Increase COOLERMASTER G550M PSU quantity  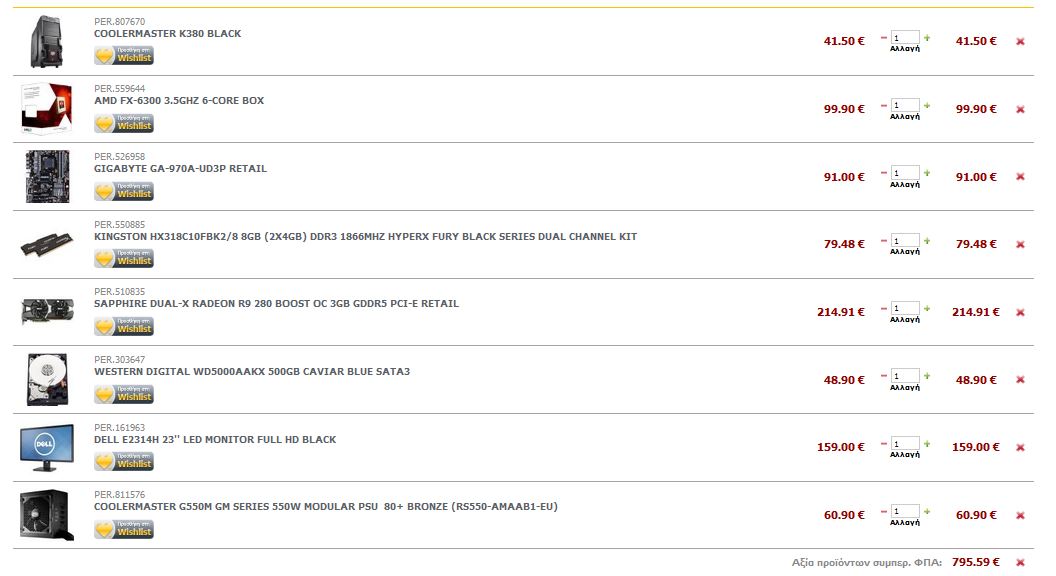coord(927,511)
